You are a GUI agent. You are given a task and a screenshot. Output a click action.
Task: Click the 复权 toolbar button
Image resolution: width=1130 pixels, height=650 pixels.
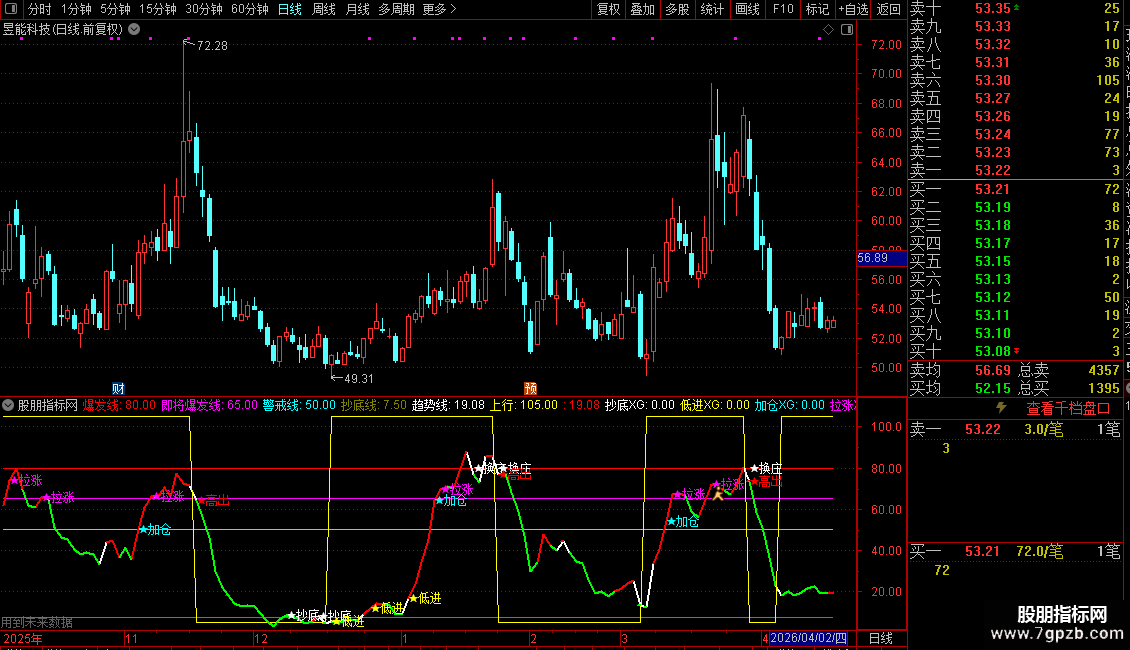point(608,10)
